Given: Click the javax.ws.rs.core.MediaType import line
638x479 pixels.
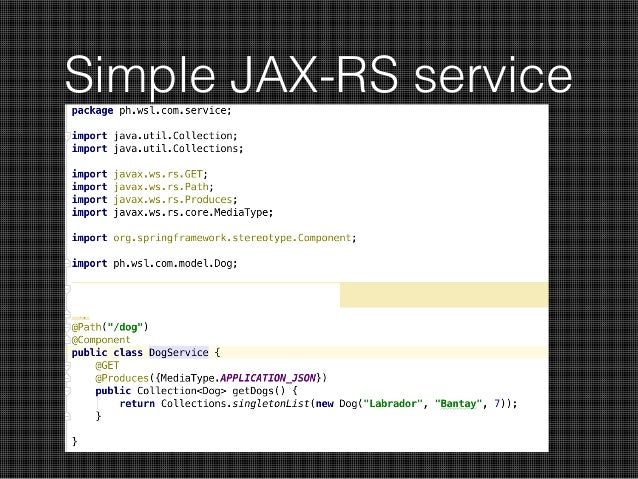Looking at the screenshot, I should point(173,212).
